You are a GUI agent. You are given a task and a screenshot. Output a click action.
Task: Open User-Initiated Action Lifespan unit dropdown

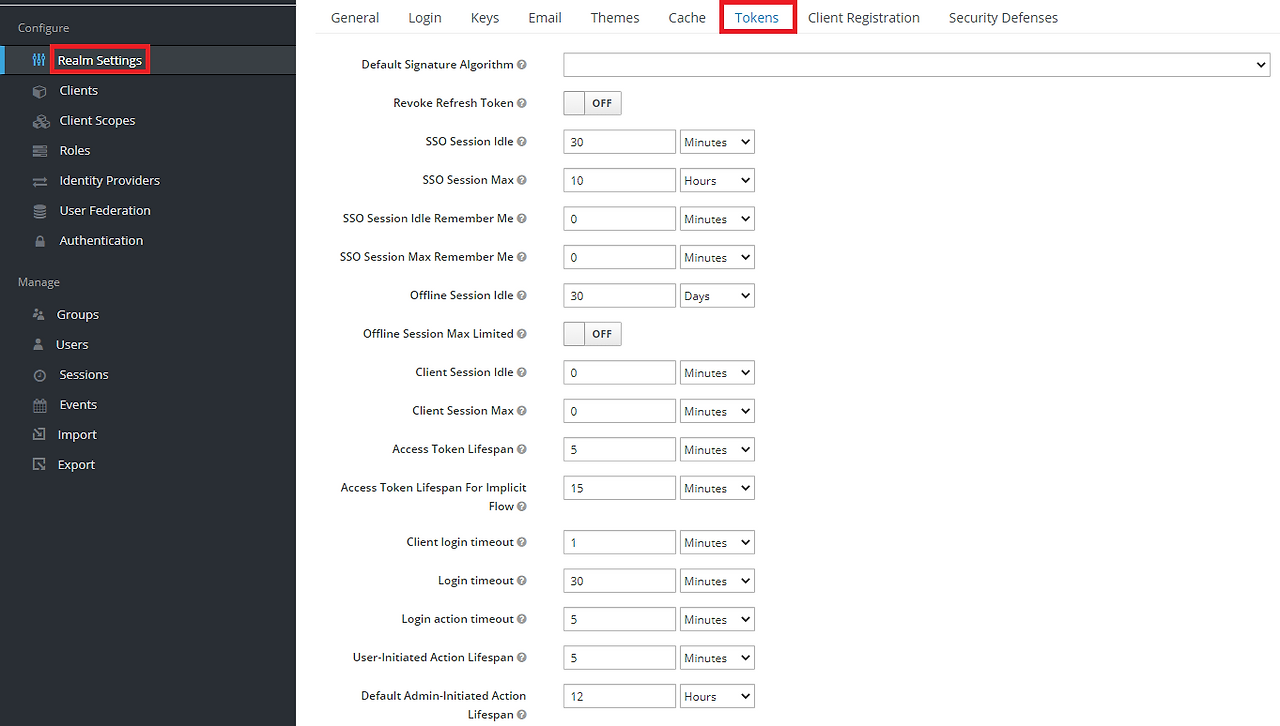point(717,658)
